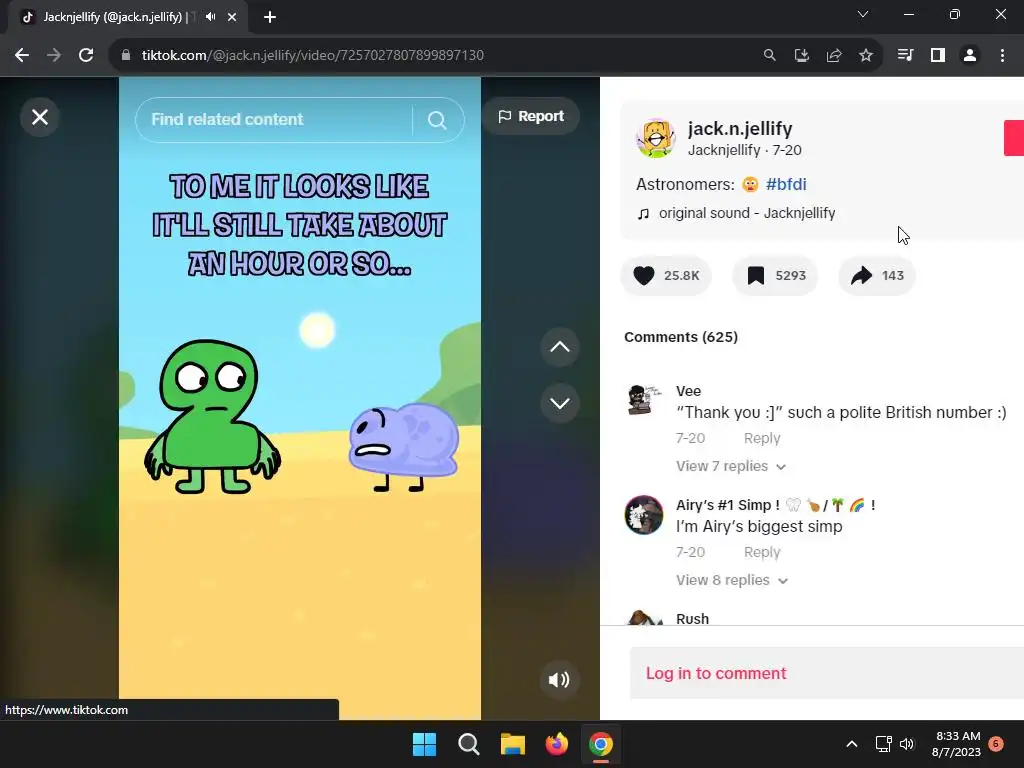Open Vee's profile avatar
The image size is (1024, 768).
(x=644, y=400)
